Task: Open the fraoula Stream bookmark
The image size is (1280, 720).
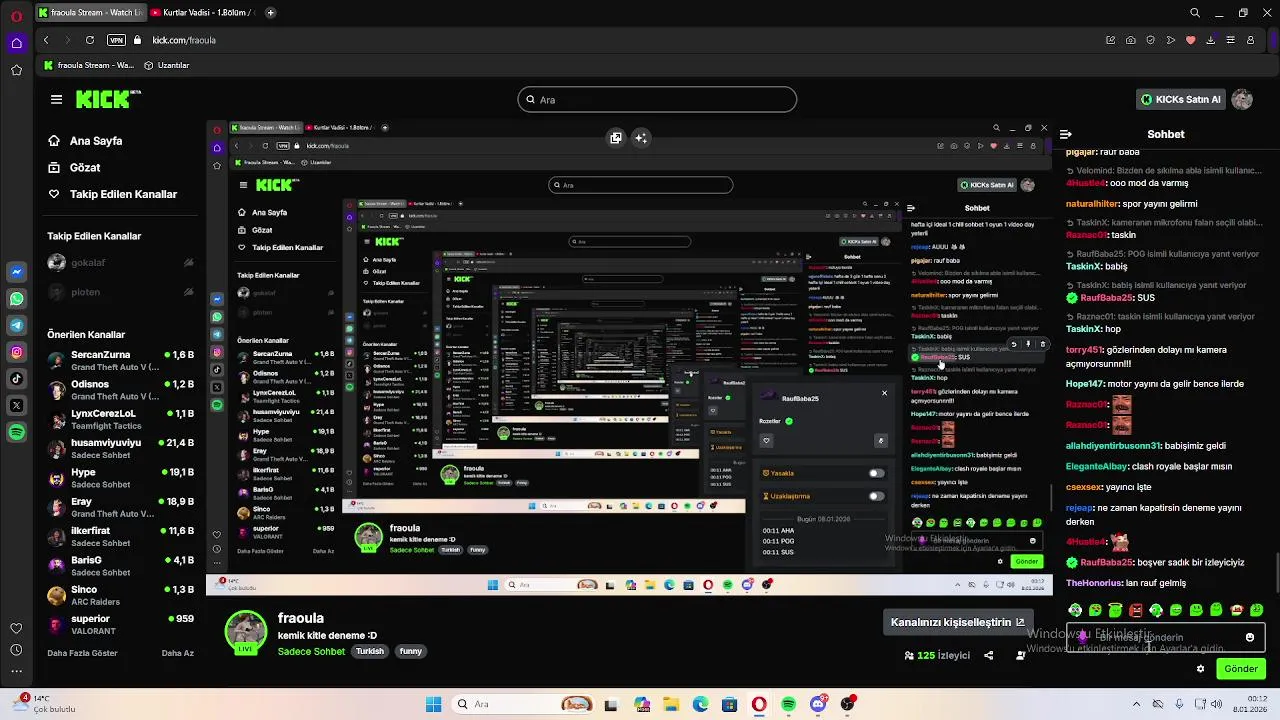Action: (x=88, y=65)
